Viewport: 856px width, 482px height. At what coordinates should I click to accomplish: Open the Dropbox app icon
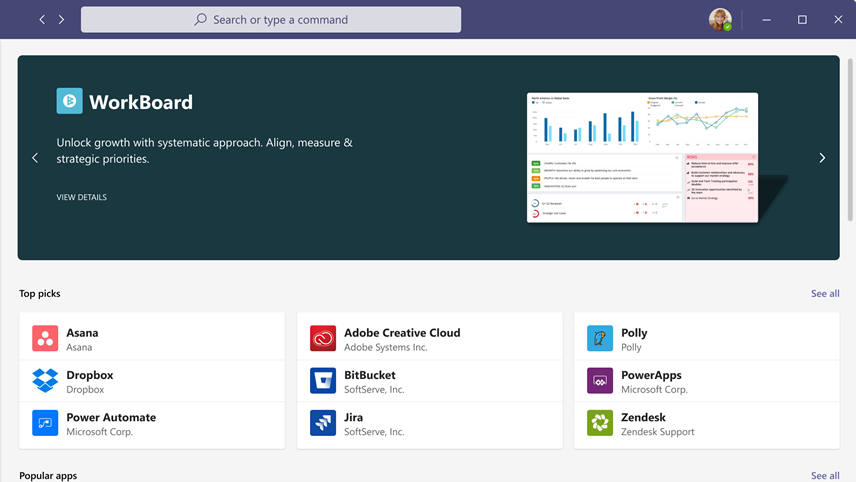pyautogui.click(x=45, y=380)
